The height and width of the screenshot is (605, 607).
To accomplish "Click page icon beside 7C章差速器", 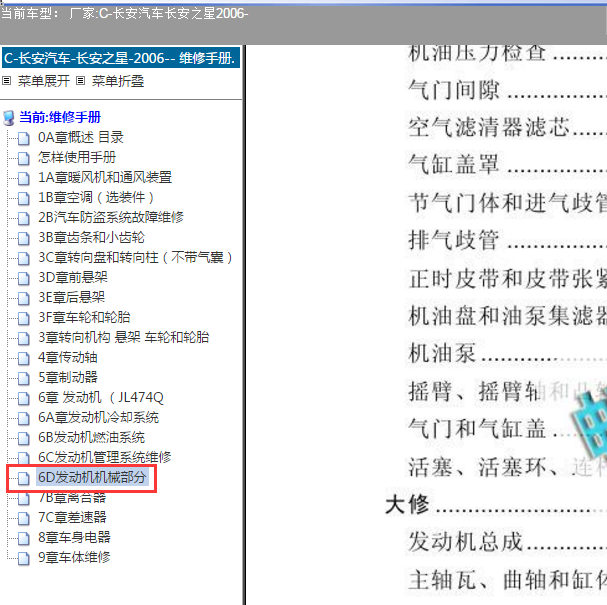I will (24, 518).
